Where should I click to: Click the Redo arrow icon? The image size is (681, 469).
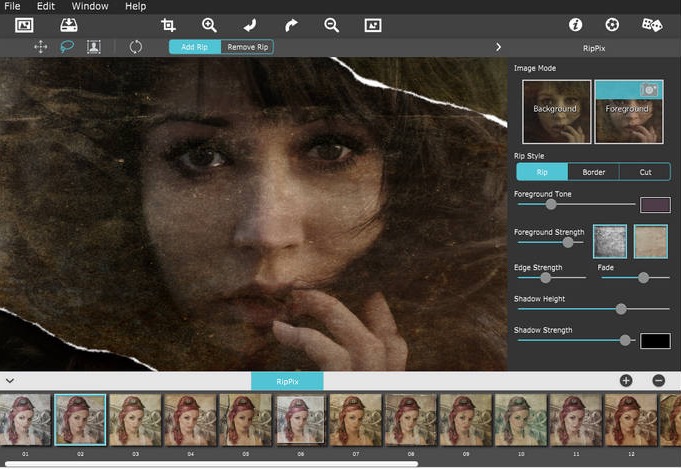coord(291,25)
